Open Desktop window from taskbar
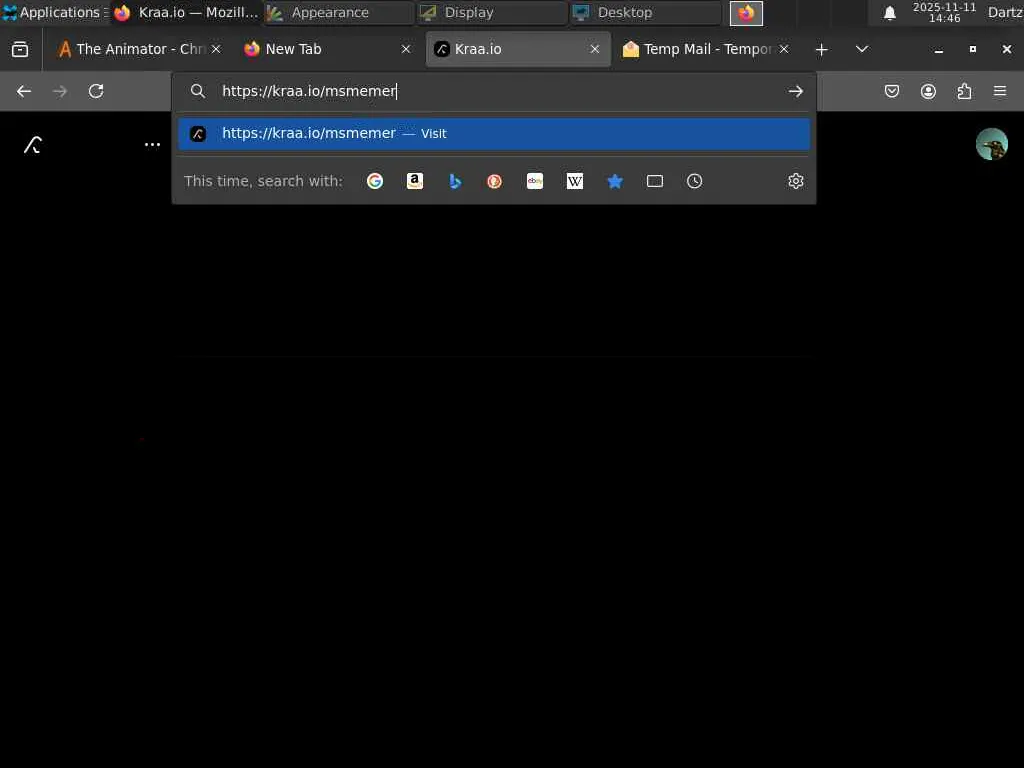Viewport: 1024px width, 768px height. pyautogui.click(x=645, y=12)
